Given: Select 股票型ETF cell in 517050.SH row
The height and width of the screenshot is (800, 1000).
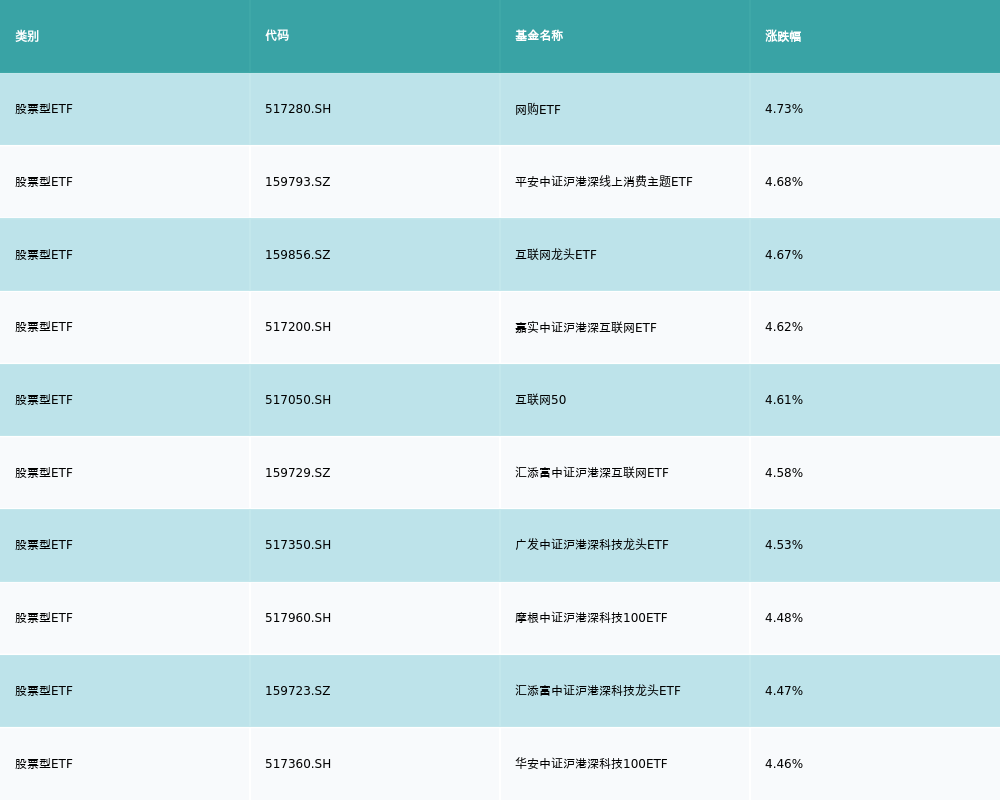Looking at the screenshot, I should pos(44,400).
